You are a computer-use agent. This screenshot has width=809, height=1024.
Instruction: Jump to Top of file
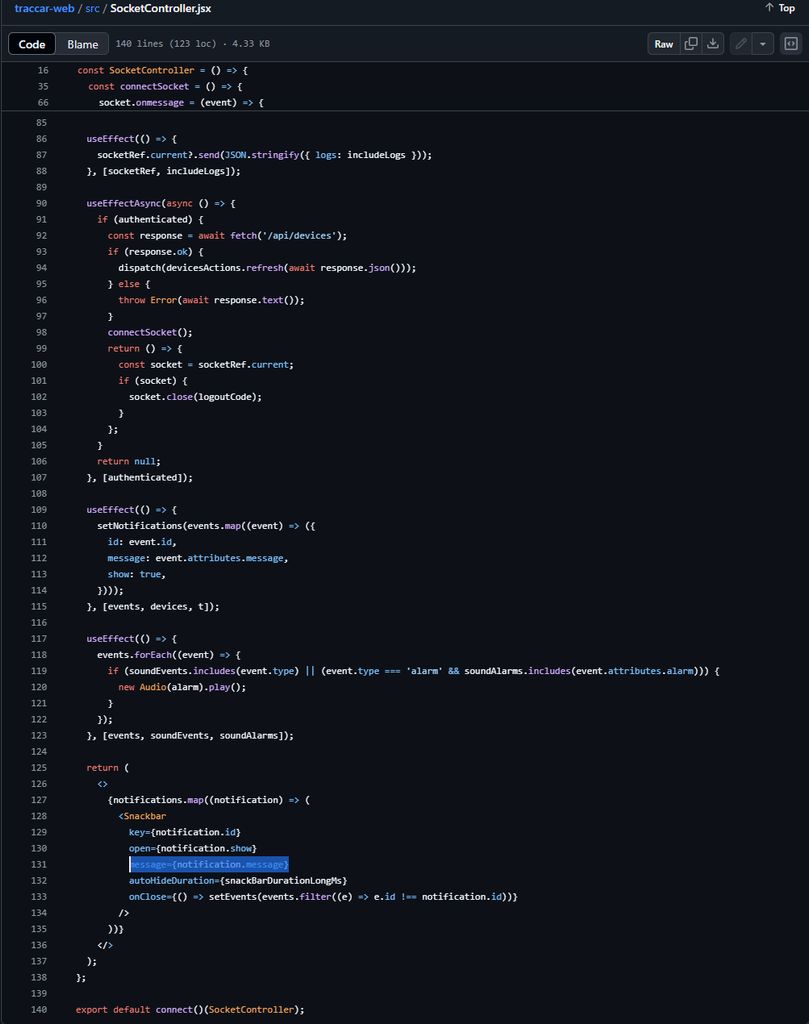(780, 8)
